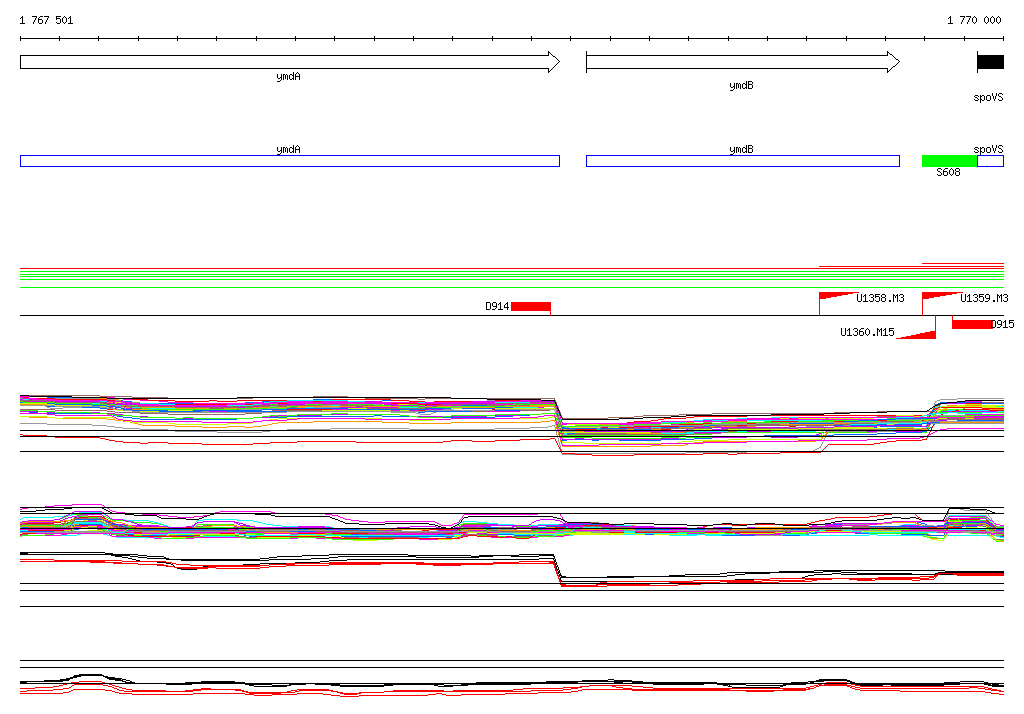Select the green S608 segment
1024x714 pixels.
(x=950, y=161)
